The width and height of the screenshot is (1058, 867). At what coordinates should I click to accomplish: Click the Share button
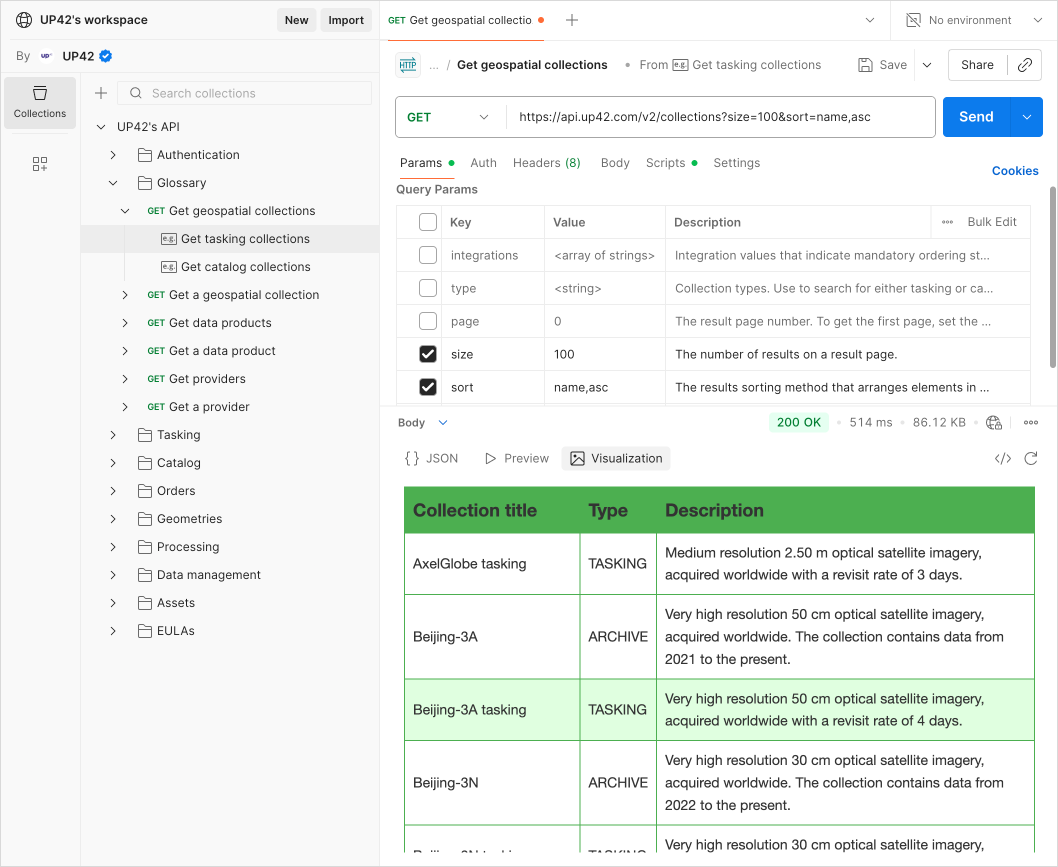click(x=977, y=65)
